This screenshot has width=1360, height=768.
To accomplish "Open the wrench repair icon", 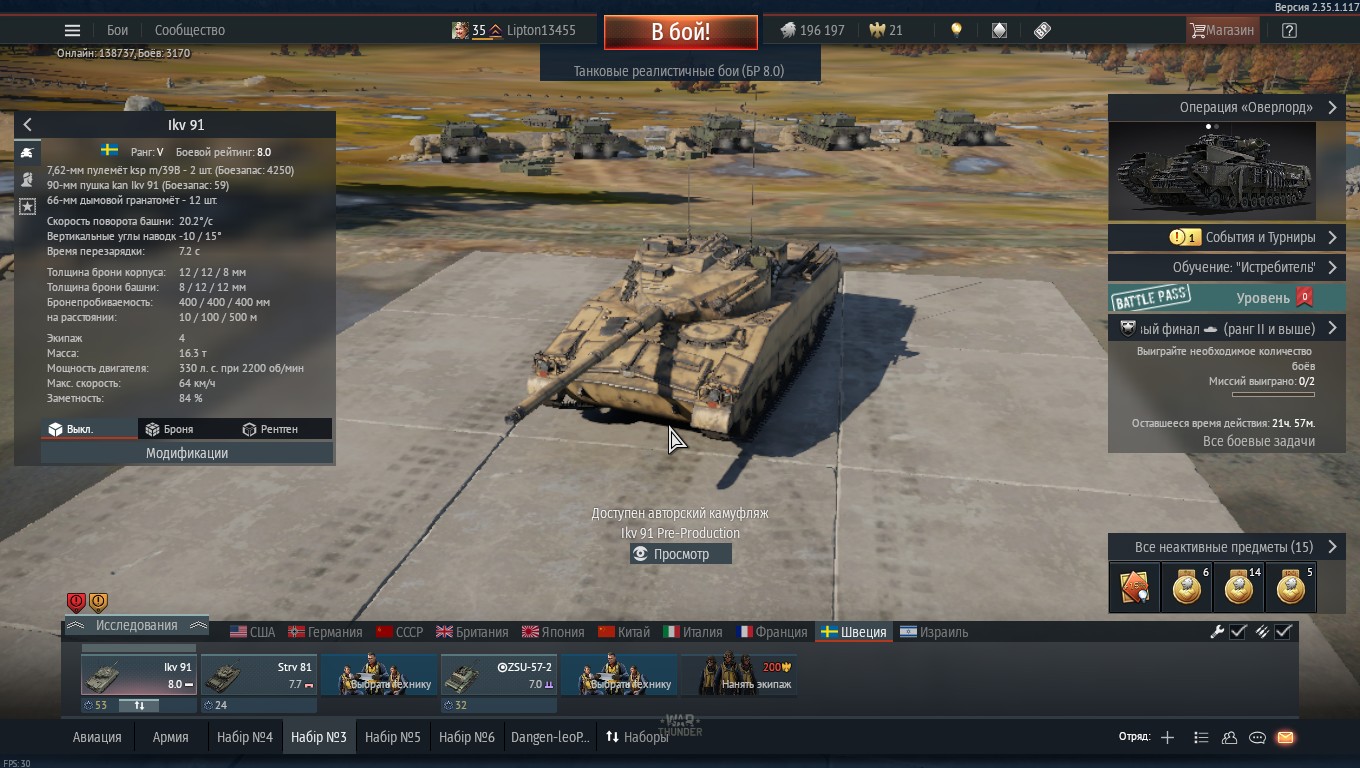I will click(x=1217, y=632).
